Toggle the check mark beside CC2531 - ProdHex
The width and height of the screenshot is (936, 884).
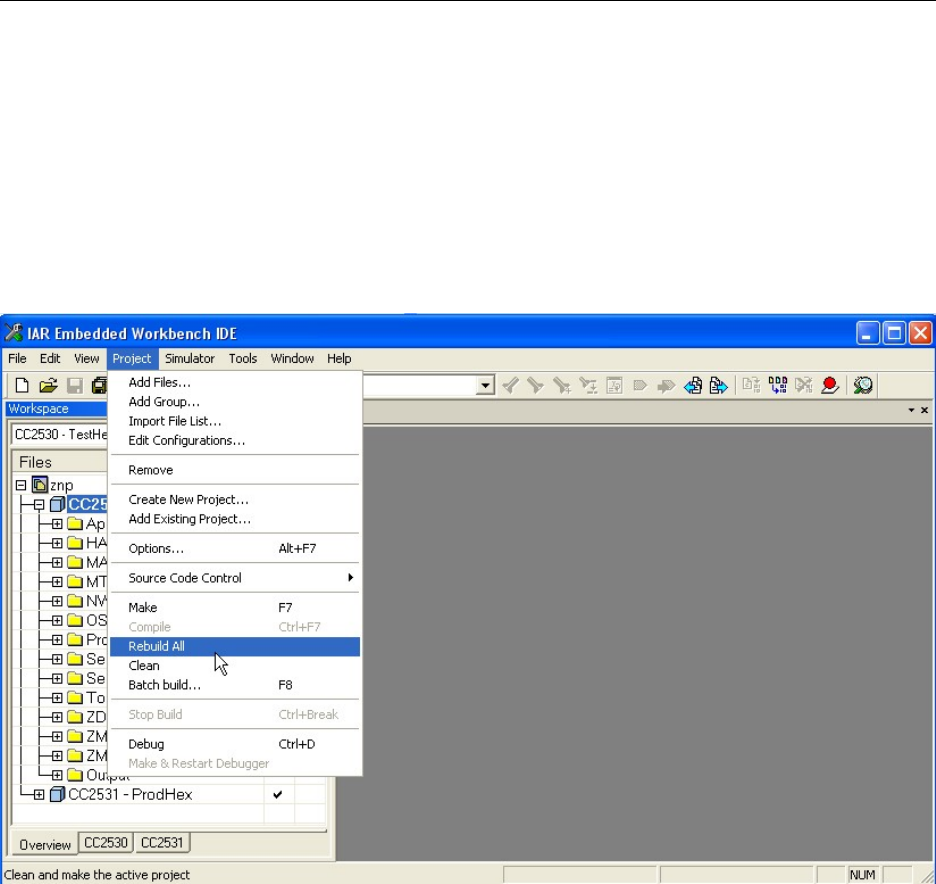(x=278, y=794)
